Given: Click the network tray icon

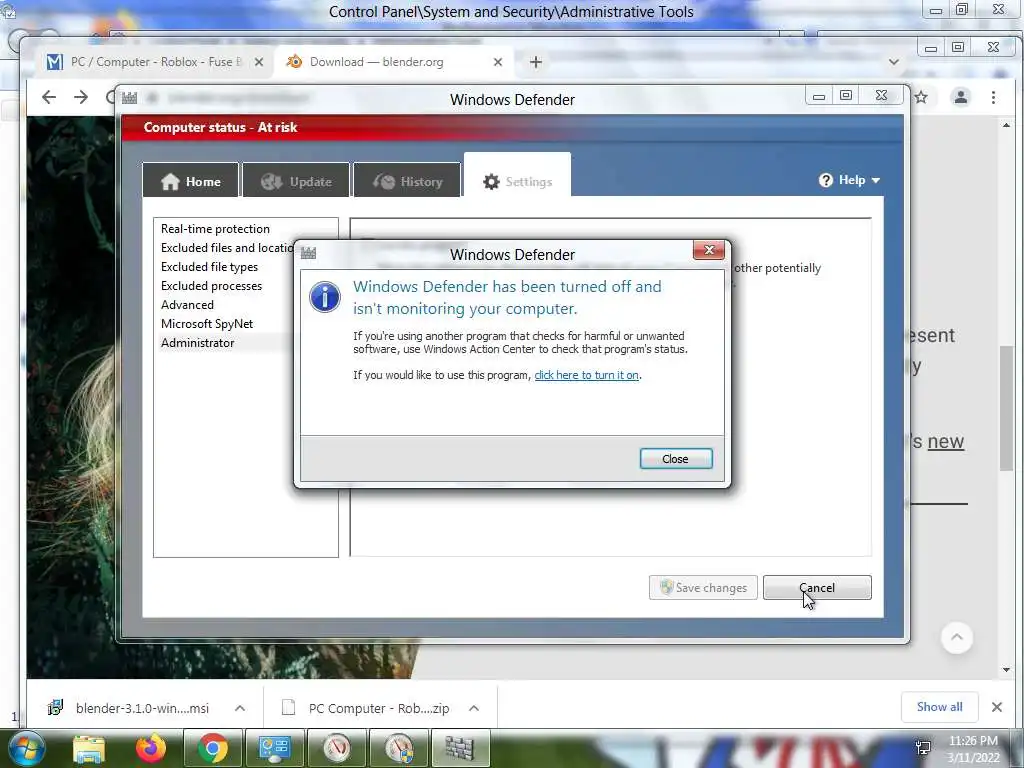Looking at the screenshot, I should coord(923,748).
